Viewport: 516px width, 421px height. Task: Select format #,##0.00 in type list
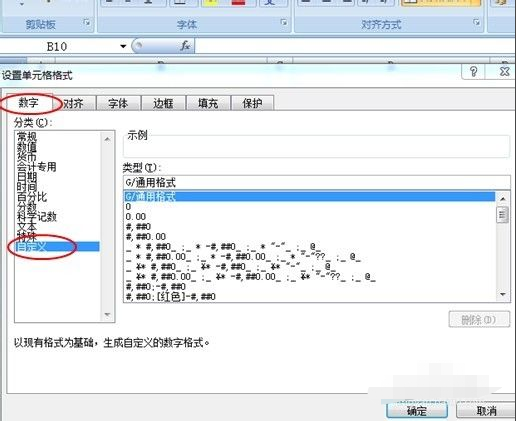tap(309, 237)
